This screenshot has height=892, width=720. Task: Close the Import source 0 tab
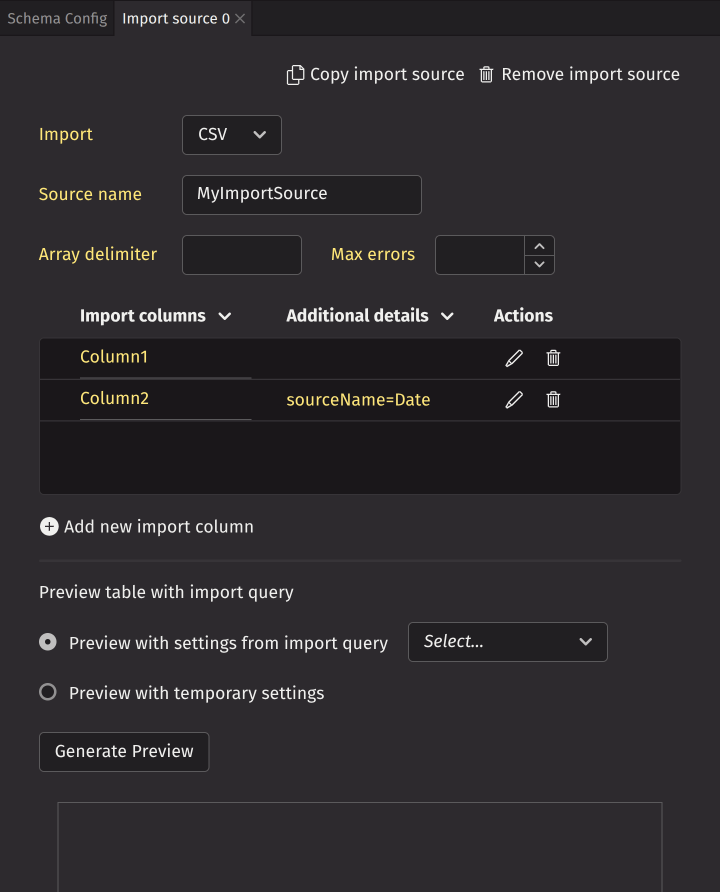(240, 19)
